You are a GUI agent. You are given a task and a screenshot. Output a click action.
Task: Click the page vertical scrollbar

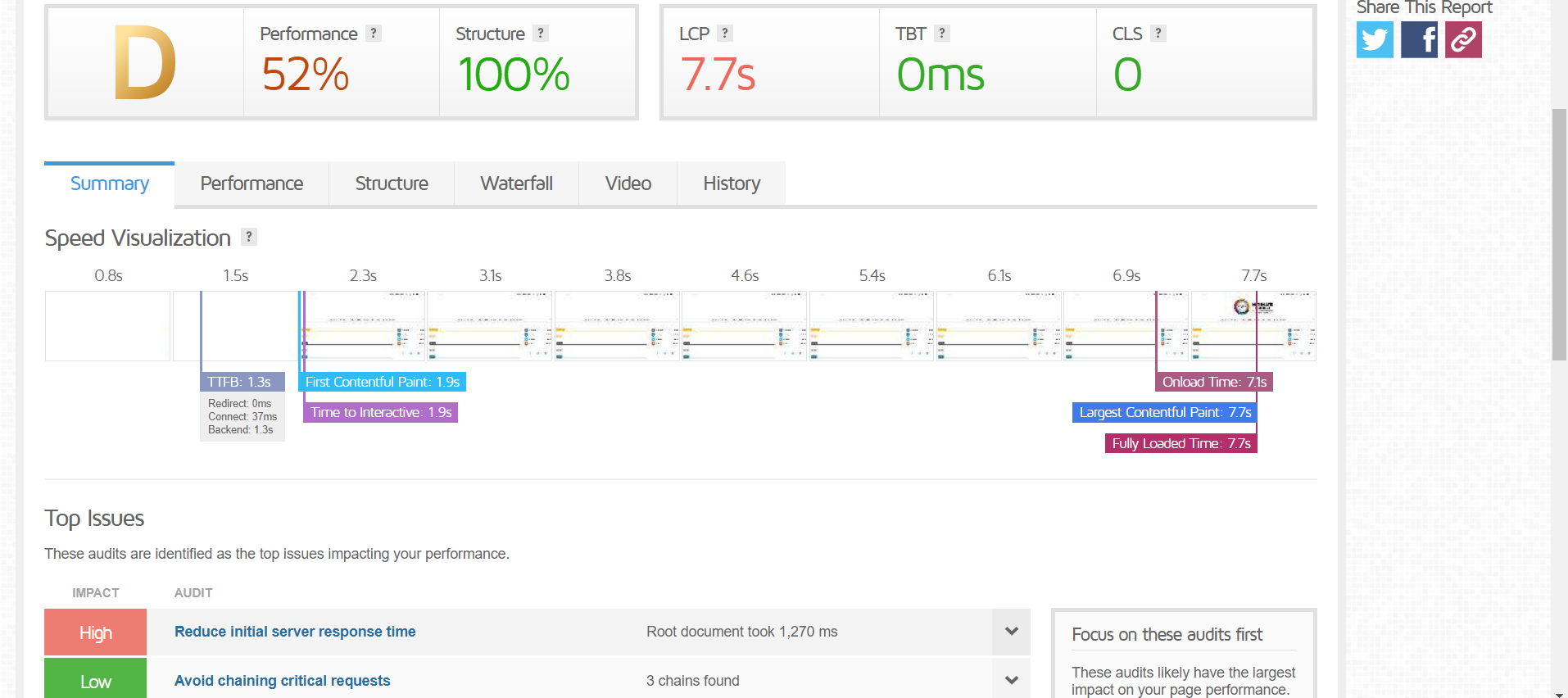click(x=1559, y=234)
